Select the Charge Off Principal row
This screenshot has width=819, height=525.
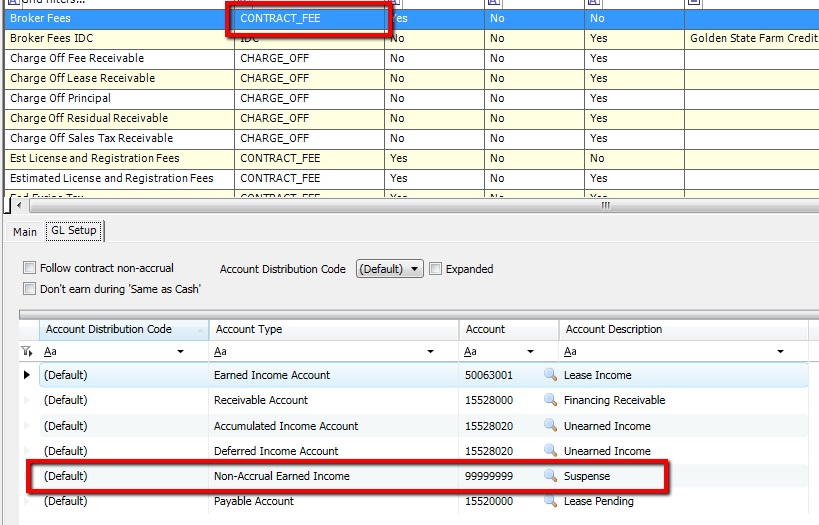point(412,98)
